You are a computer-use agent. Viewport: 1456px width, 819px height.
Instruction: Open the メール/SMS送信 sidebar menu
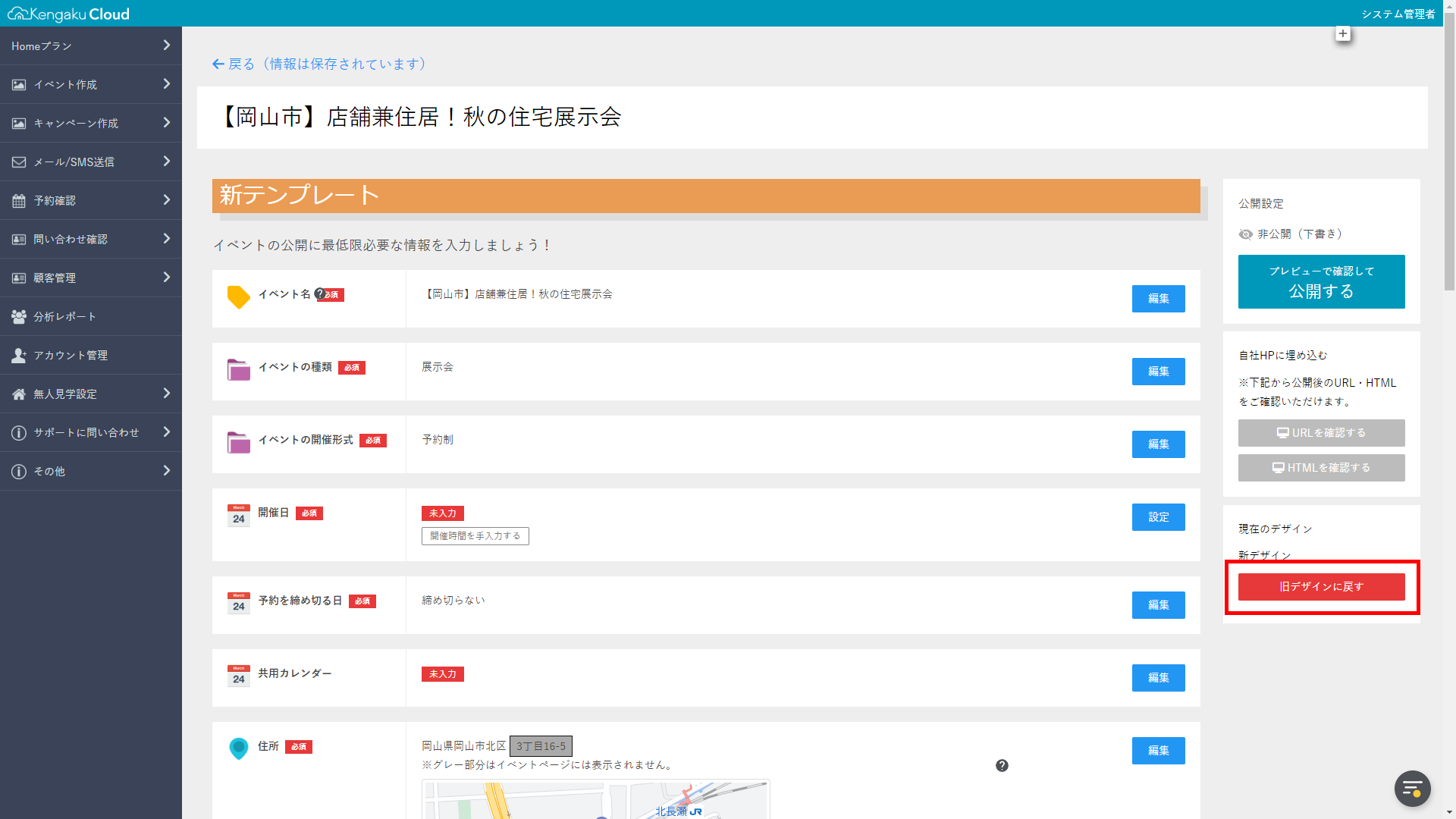click(74, 162)
